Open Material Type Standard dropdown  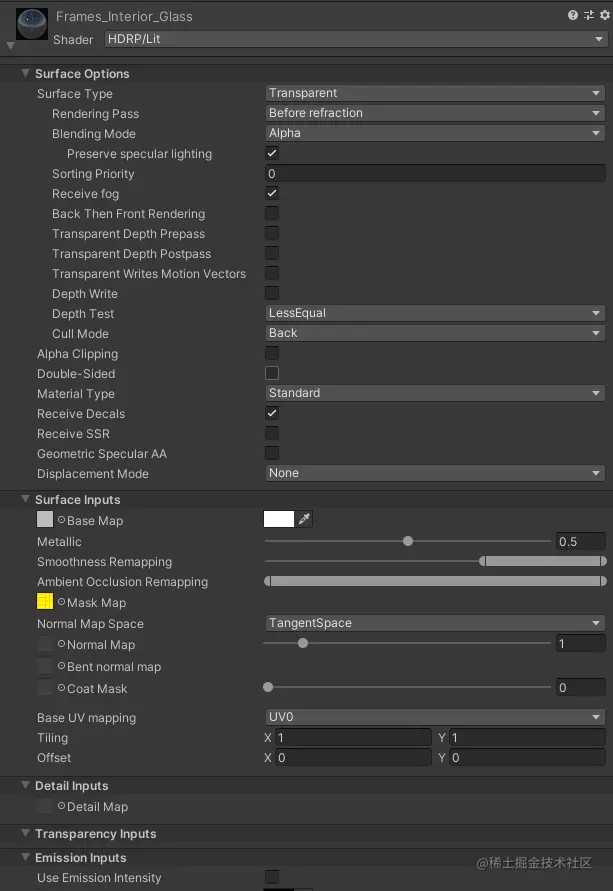point(435,393)
